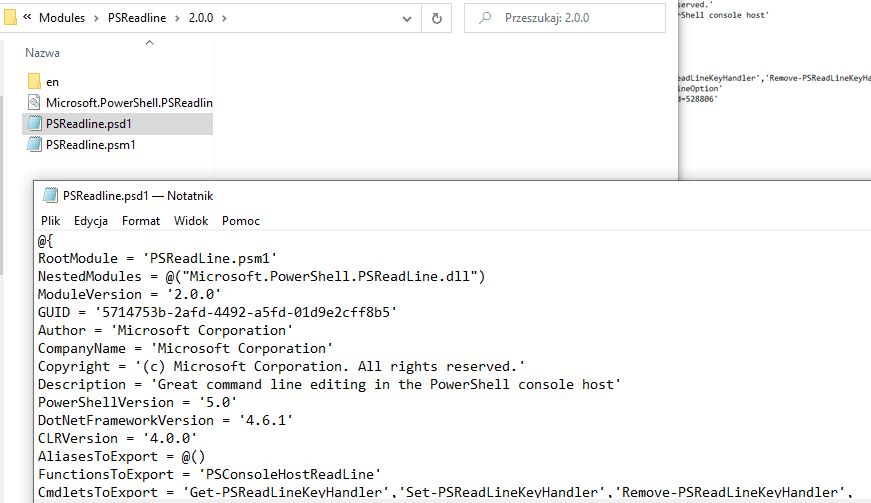This screenshot has width=871, height=503.
Task: Click the DotNetFrameworkVersion = '4.6.1' line
Action: click(x=166, y=420)
